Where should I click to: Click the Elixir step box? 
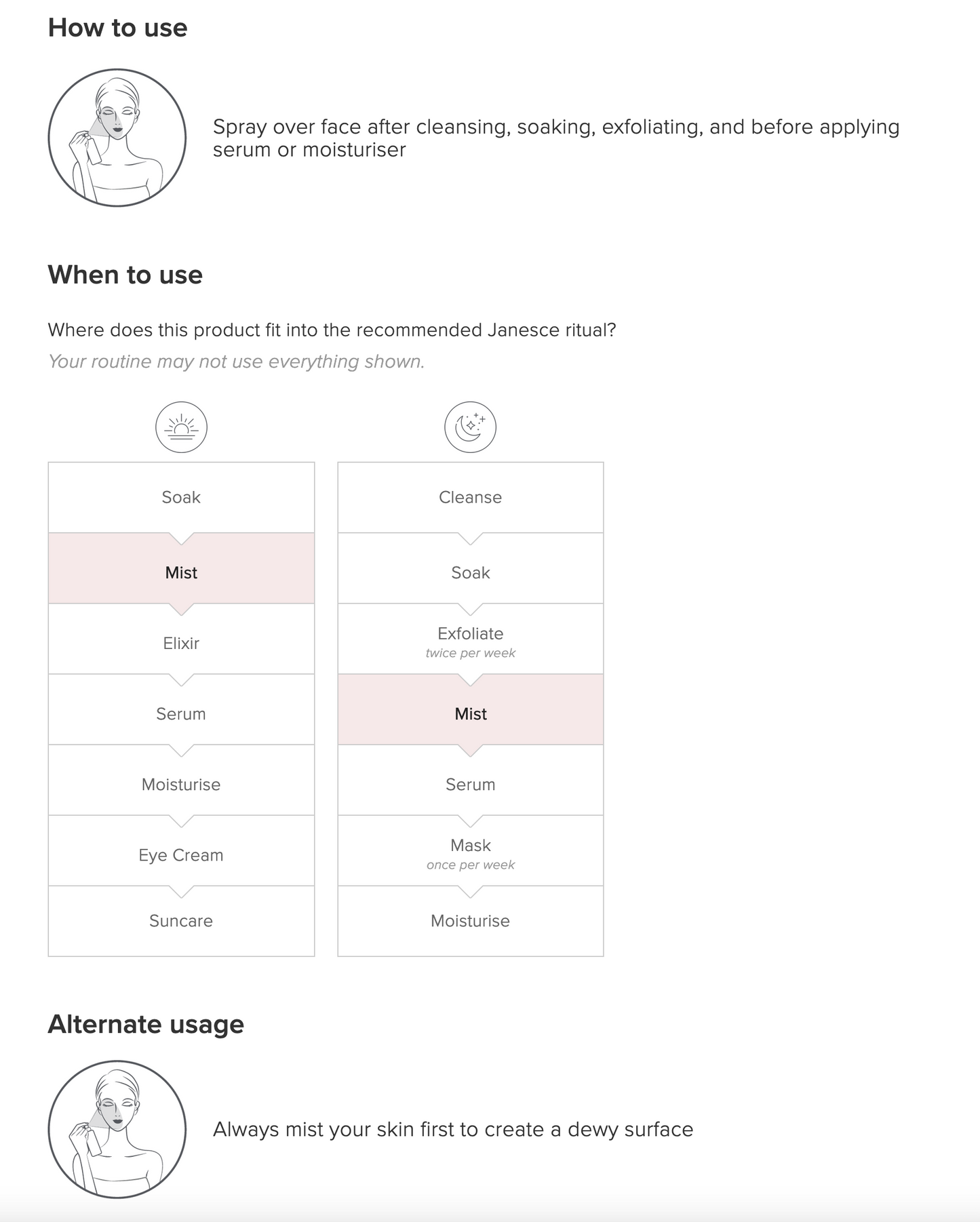(181, 643)
